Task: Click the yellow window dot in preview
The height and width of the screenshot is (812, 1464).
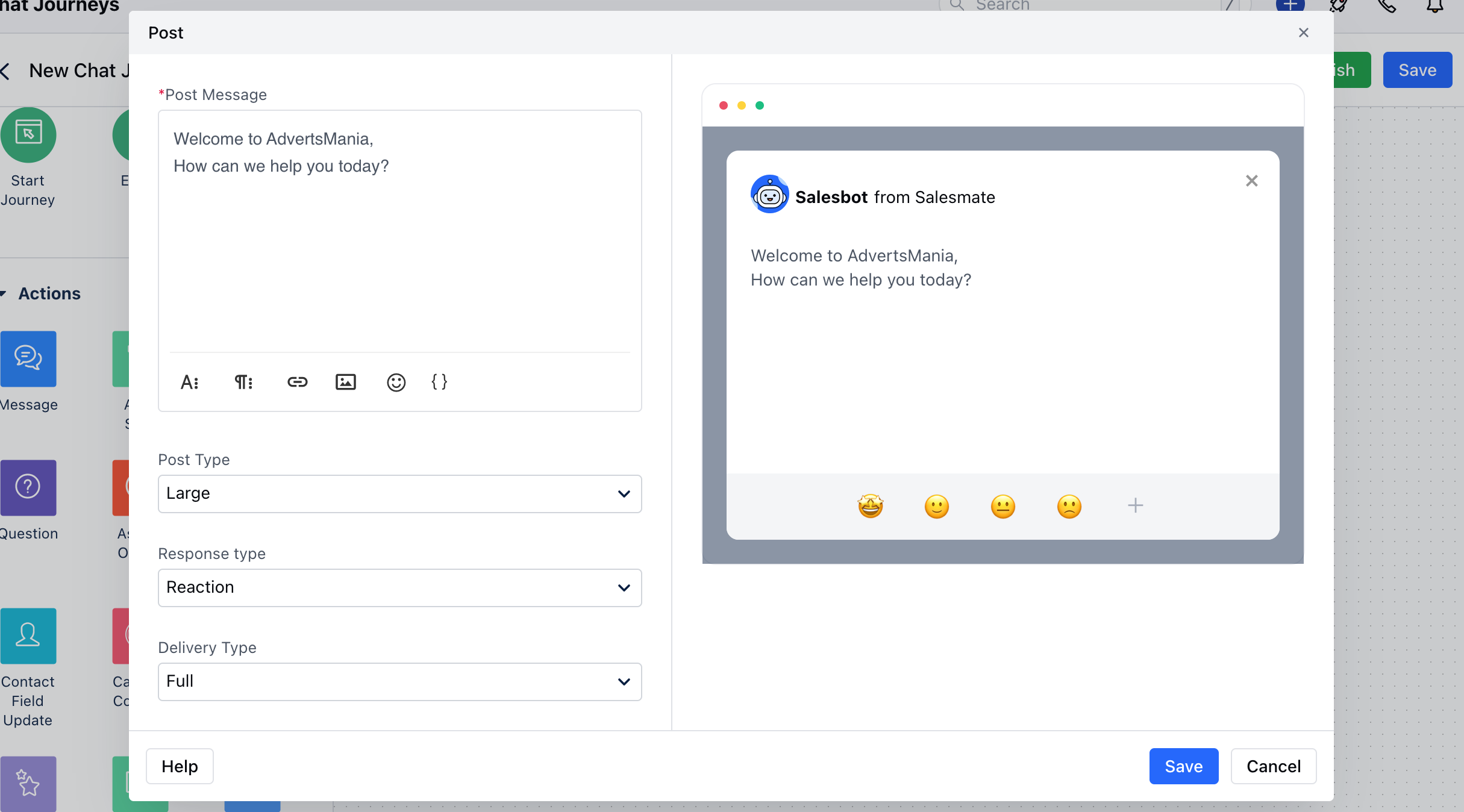Action: point(741,105)
